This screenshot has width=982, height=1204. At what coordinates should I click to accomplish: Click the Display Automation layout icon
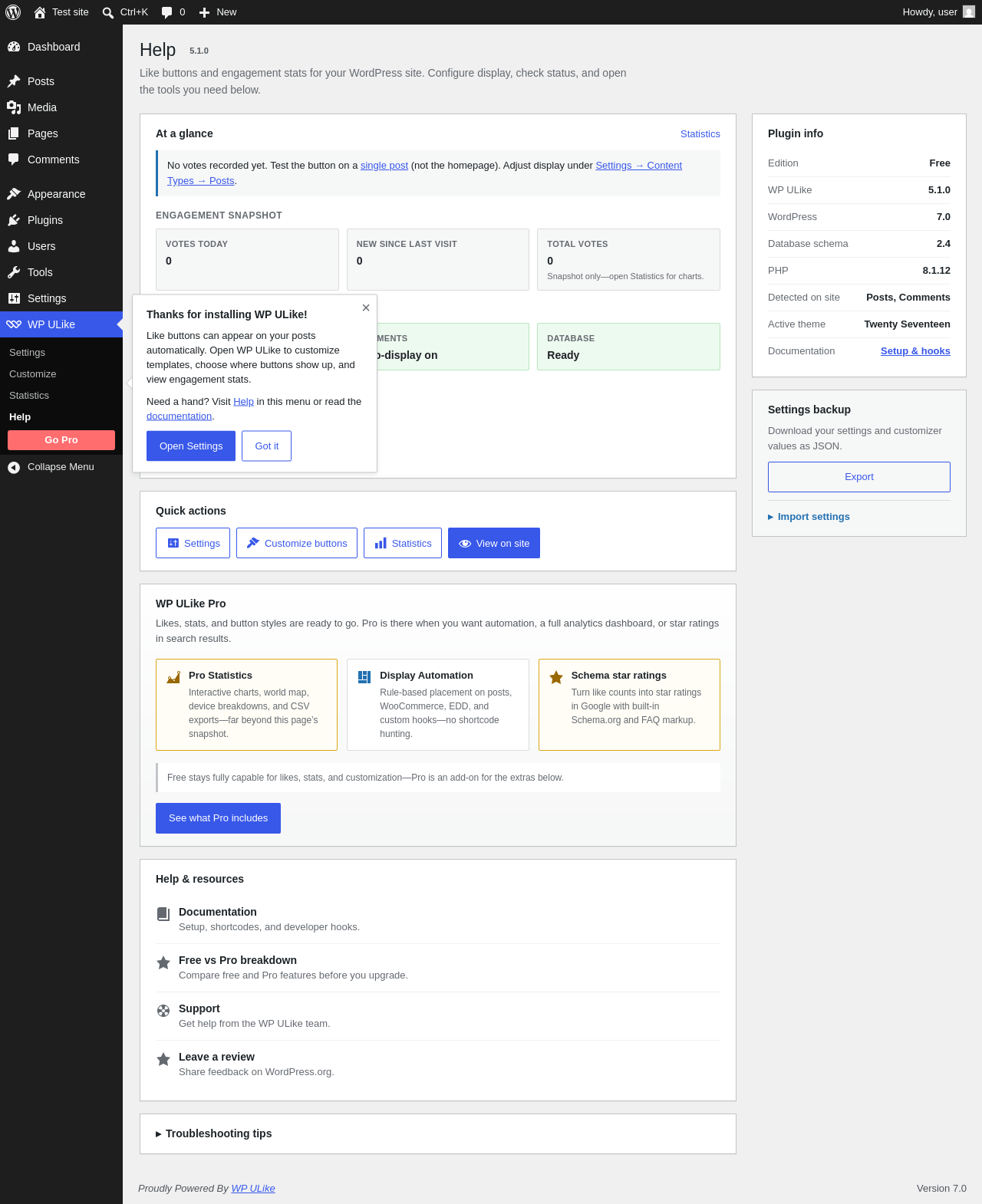click(x=364, y=676)
